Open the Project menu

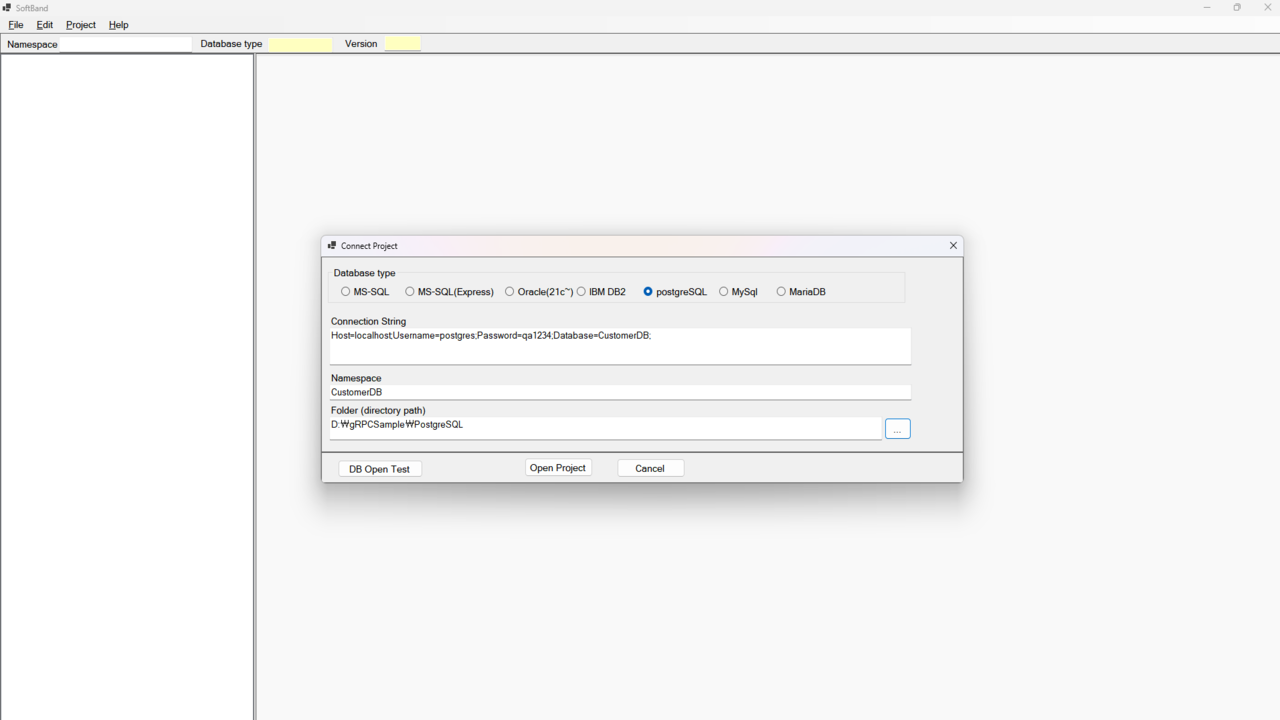click(x=81, y=25)
